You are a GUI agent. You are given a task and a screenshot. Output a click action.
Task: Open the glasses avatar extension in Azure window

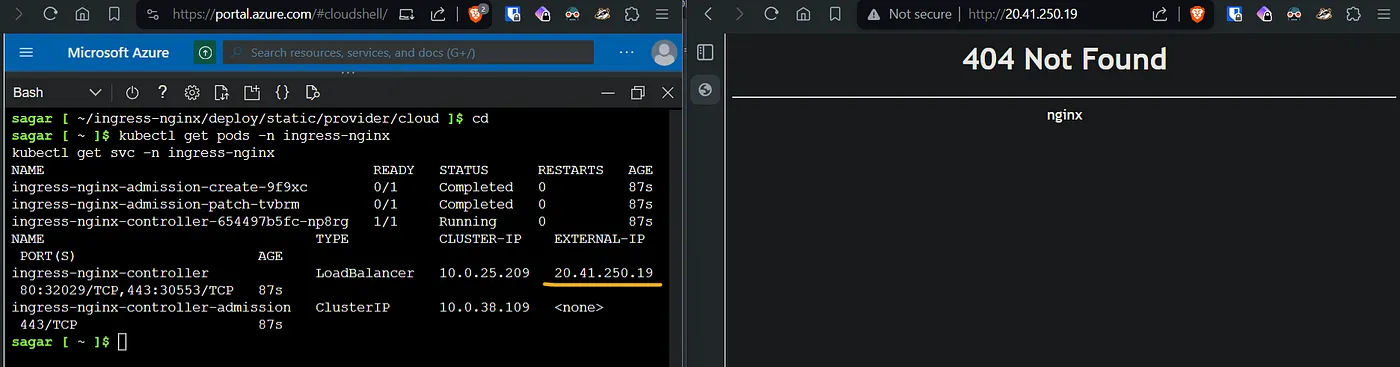pyautogui.click(x=572, y=15)
